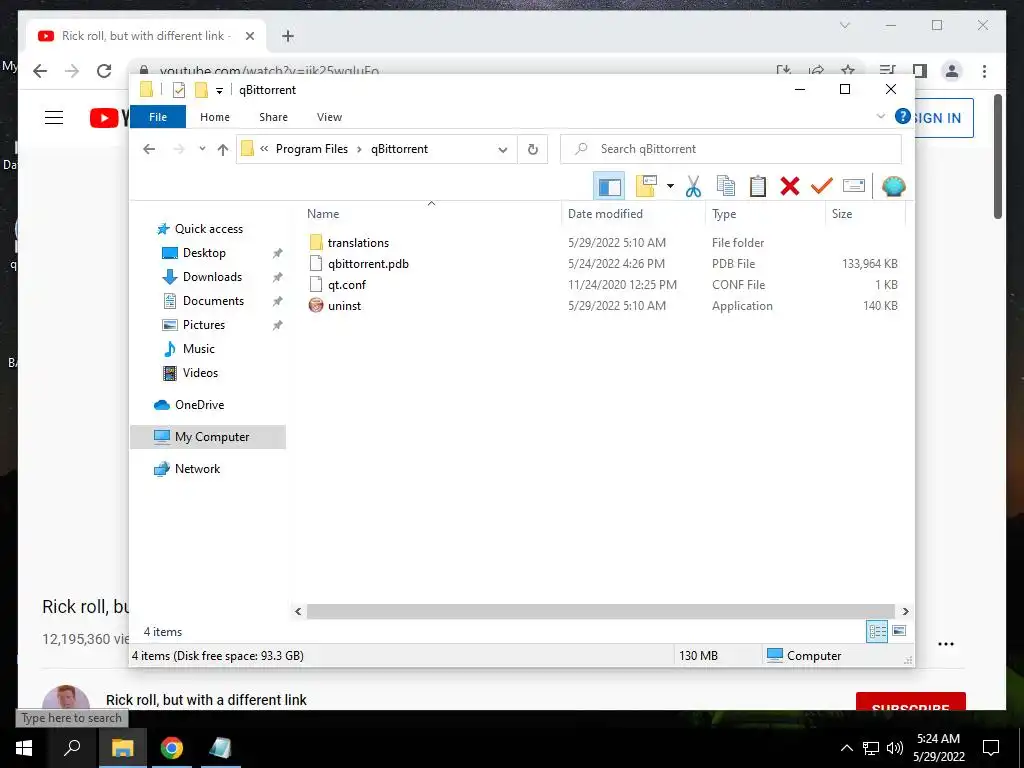The height and width of the screenshot is (768, 1024).
Task: Open Windows Start menu
Action: click(24, 747)
